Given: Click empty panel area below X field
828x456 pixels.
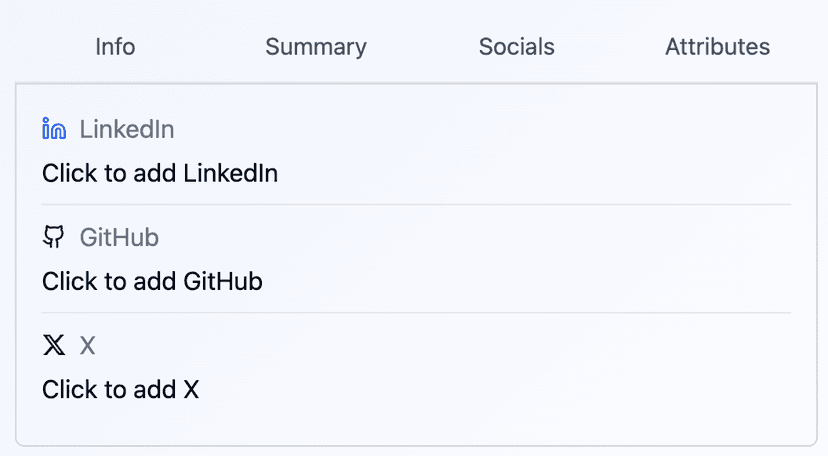Looking at the screenshot, I should (x=416, y=424).
